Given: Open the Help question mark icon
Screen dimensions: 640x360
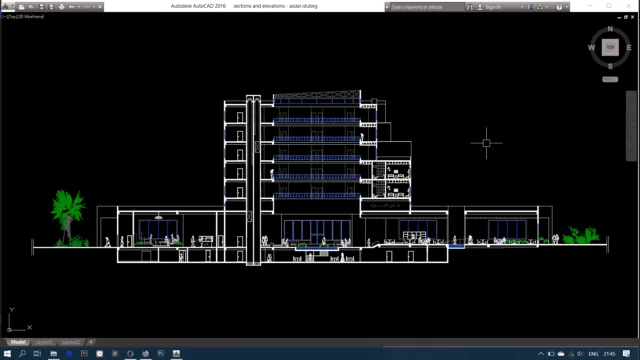Looking at the screenshot, I should [559, 7].
